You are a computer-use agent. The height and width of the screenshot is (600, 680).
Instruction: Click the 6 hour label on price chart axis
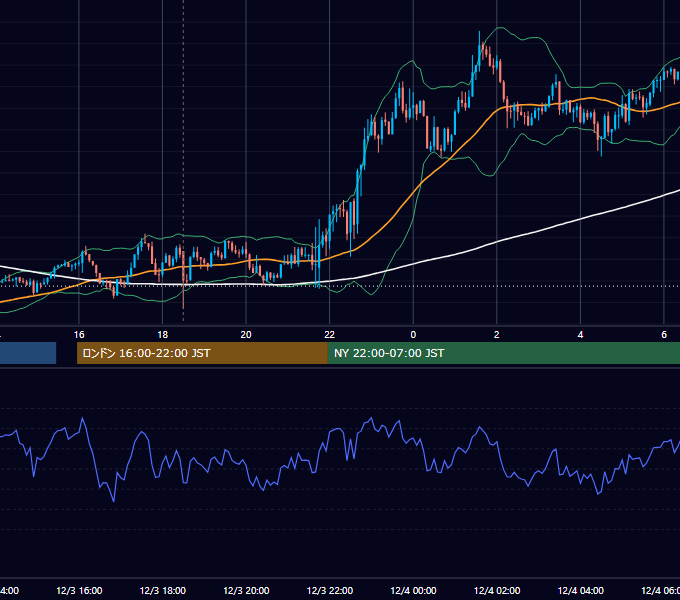point(664,335)
